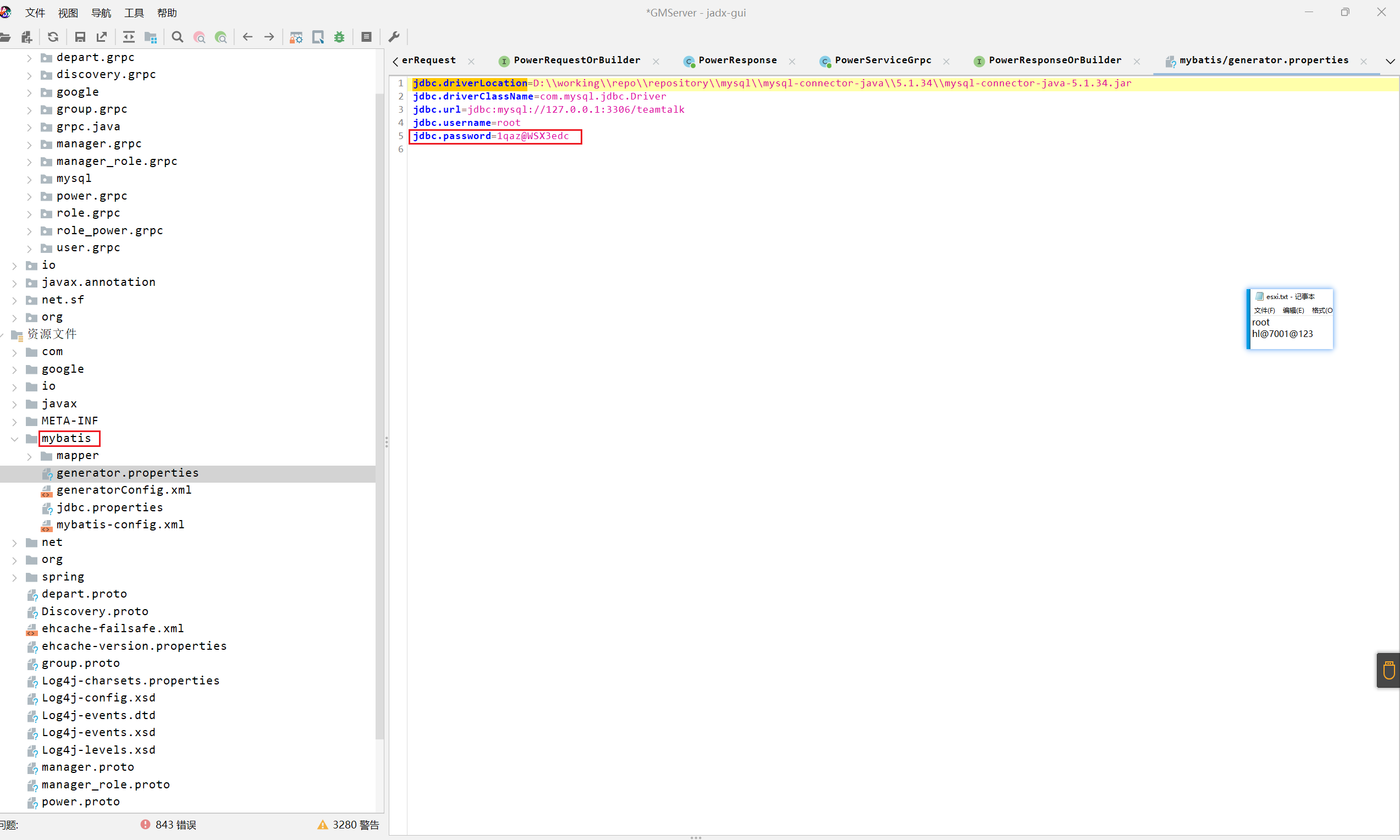
Task: Open the 导航 menu
Action: click(101, 13)
